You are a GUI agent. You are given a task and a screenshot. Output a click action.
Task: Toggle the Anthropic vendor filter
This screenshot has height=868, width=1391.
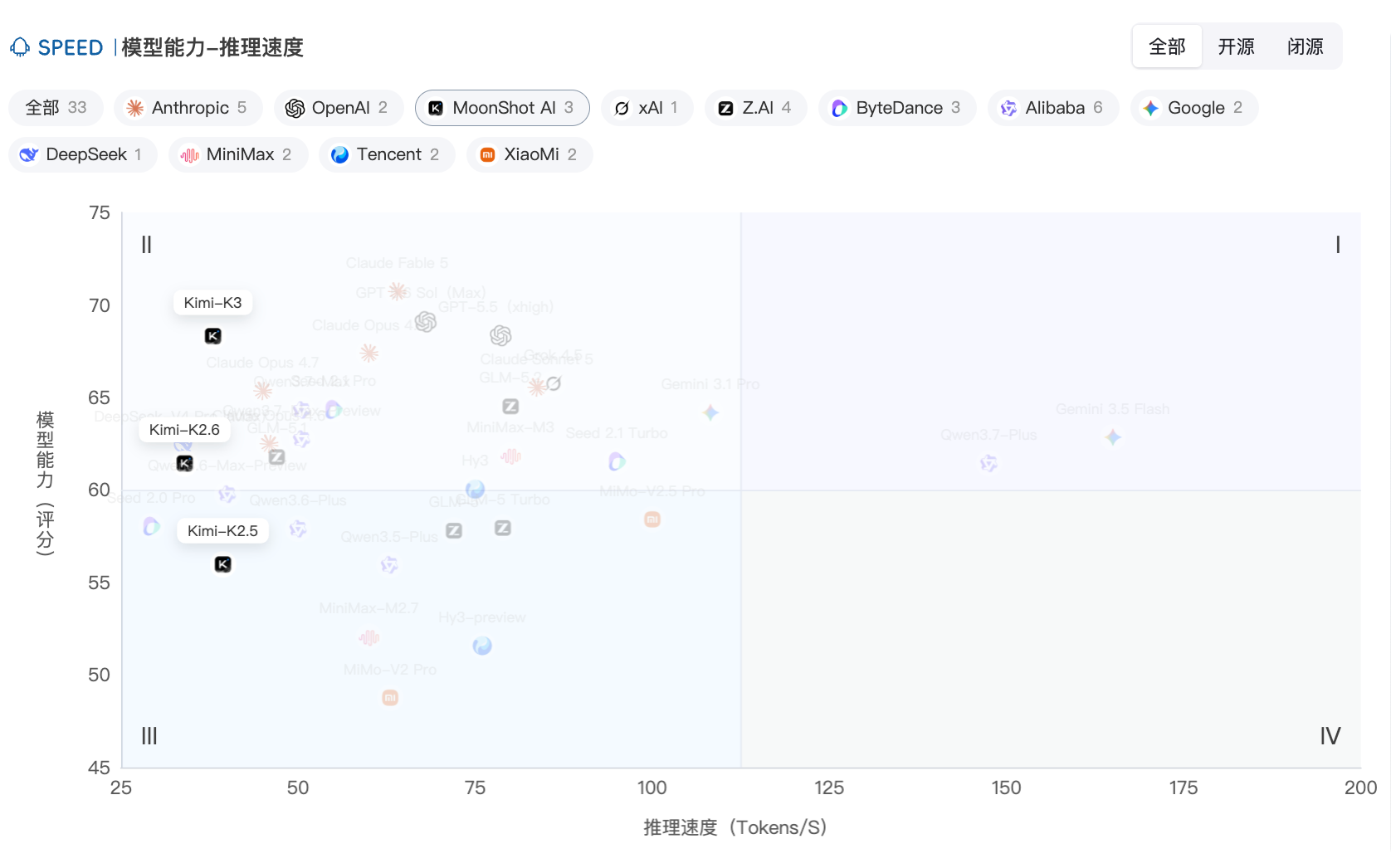pos(188,108)
